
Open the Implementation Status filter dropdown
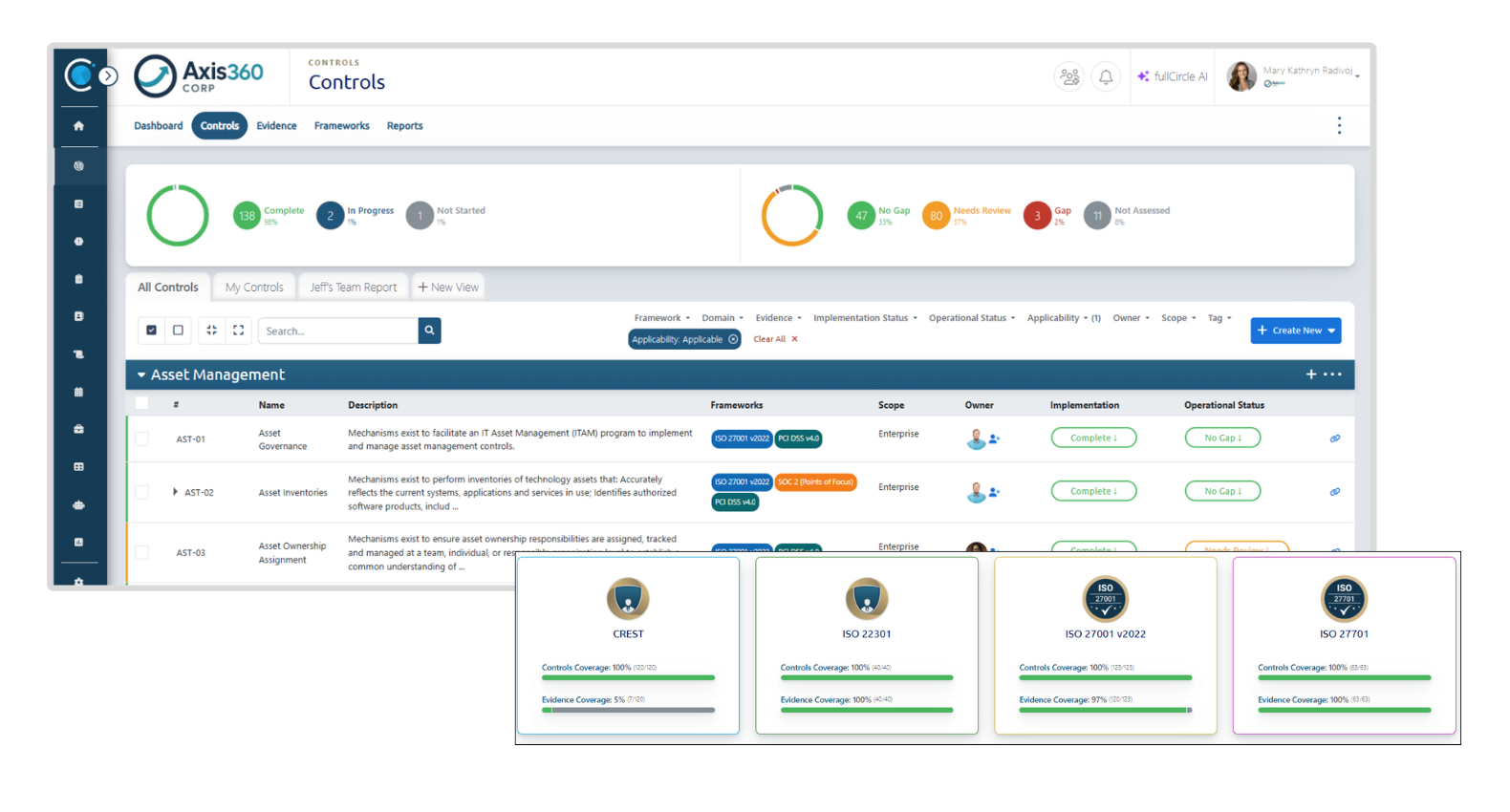click(866, 318)
